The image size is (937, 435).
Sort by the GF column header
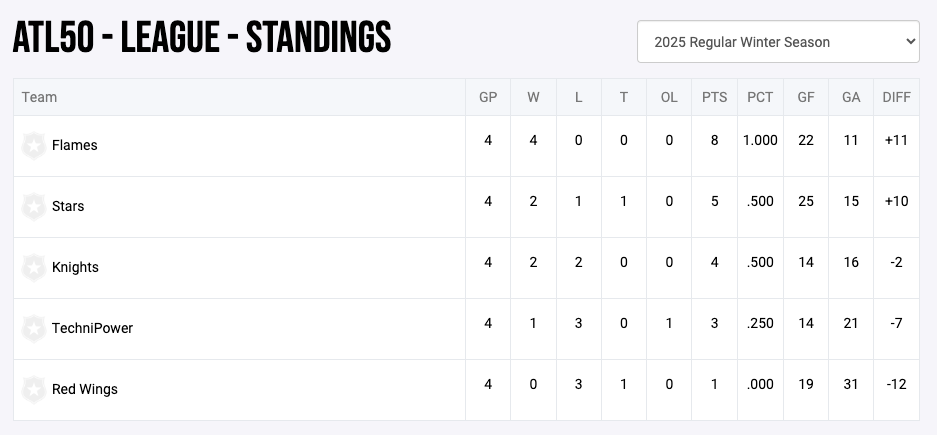pyautogui.click(x=805, y=98)
